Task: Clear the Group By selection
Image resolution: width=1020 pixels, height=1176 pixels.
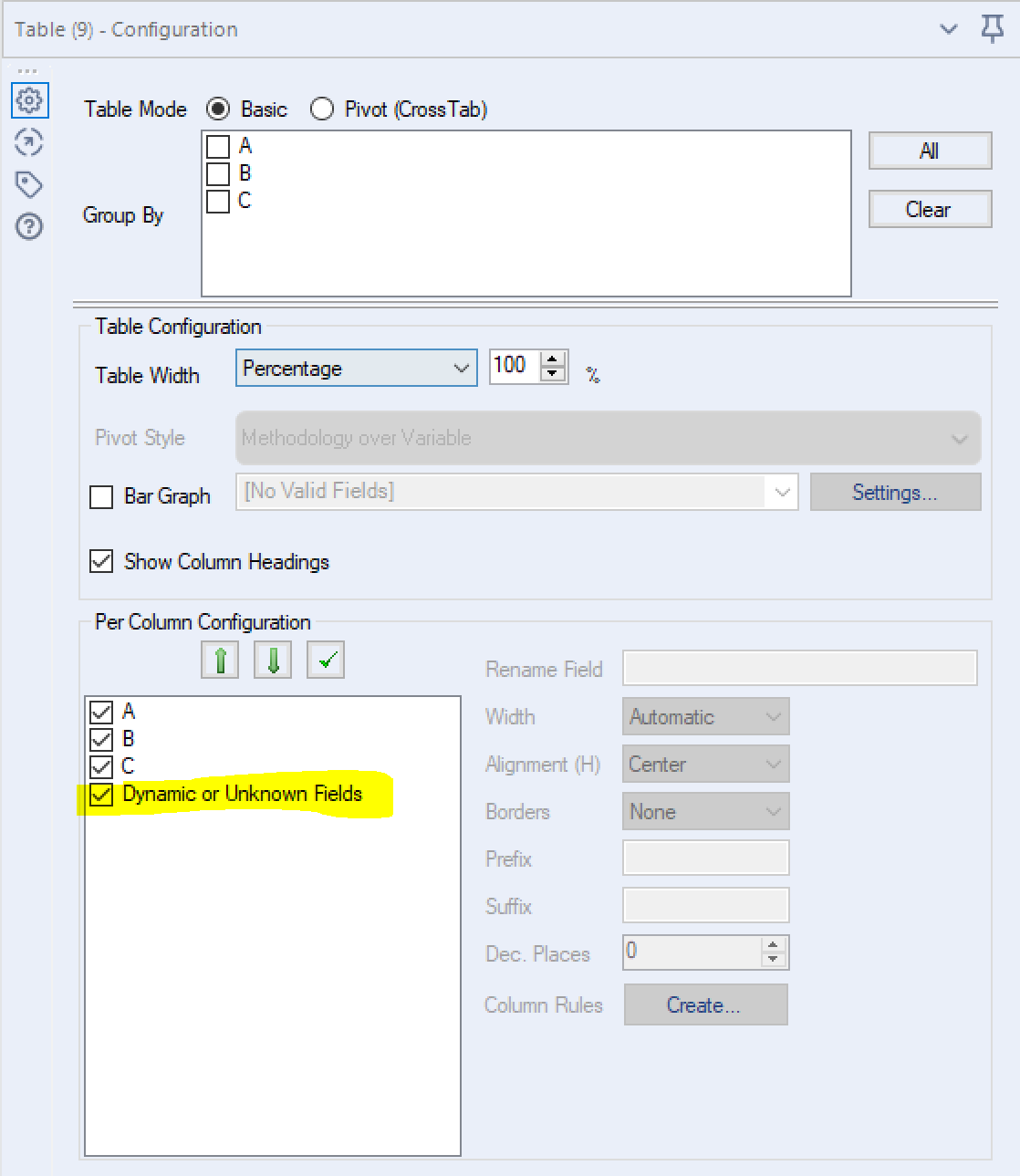Action: coord(930,209)
